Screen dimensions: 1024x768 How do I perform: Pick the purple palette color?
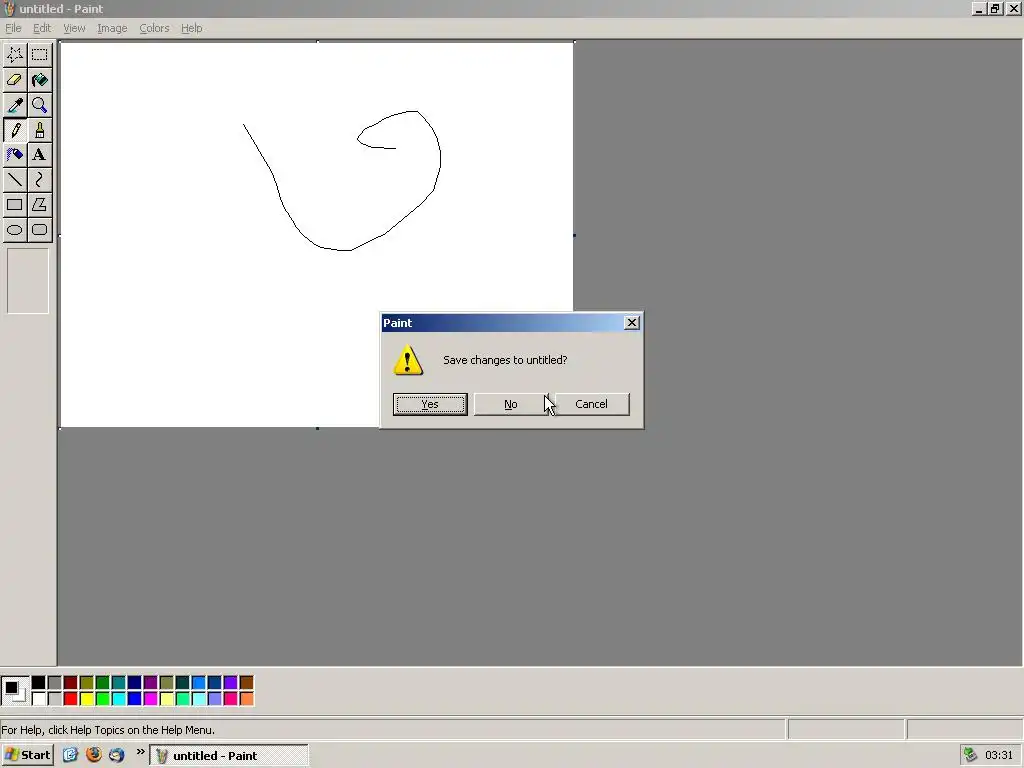[150, 682]
